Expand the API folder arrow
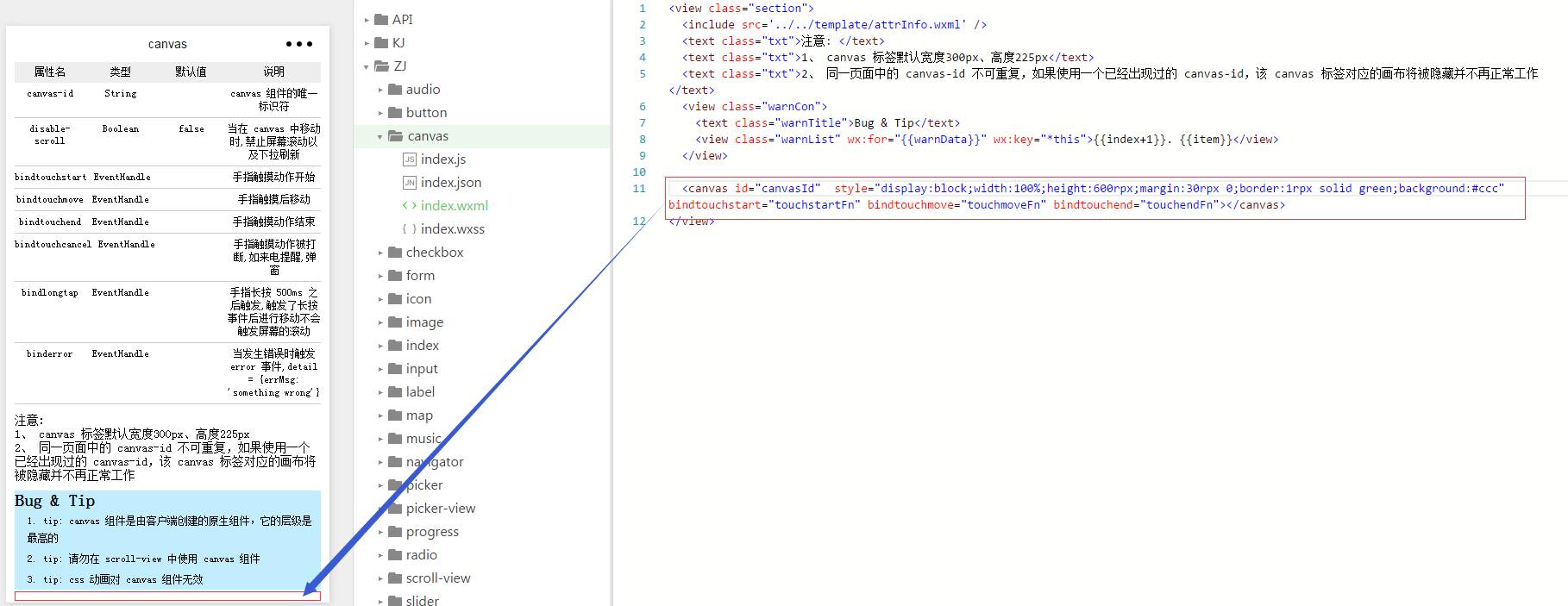The width and height of the screenshot is (1568, 606). pyautogui.click(x=367, y=19)
